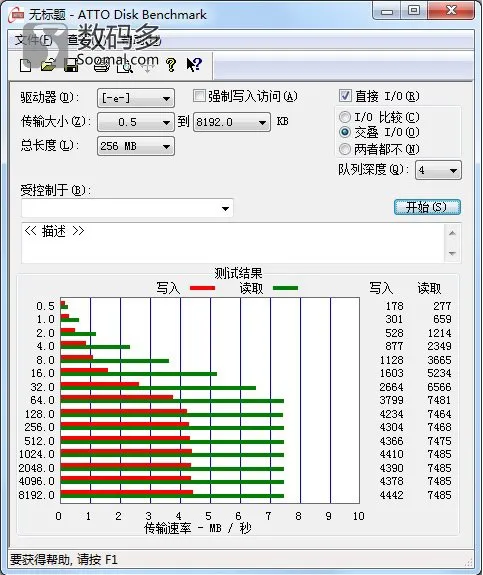Select the I/O 比较 radio button
The width and height of the screenshot is (483, 575).
pyautogui.click(x=345, y=117)
